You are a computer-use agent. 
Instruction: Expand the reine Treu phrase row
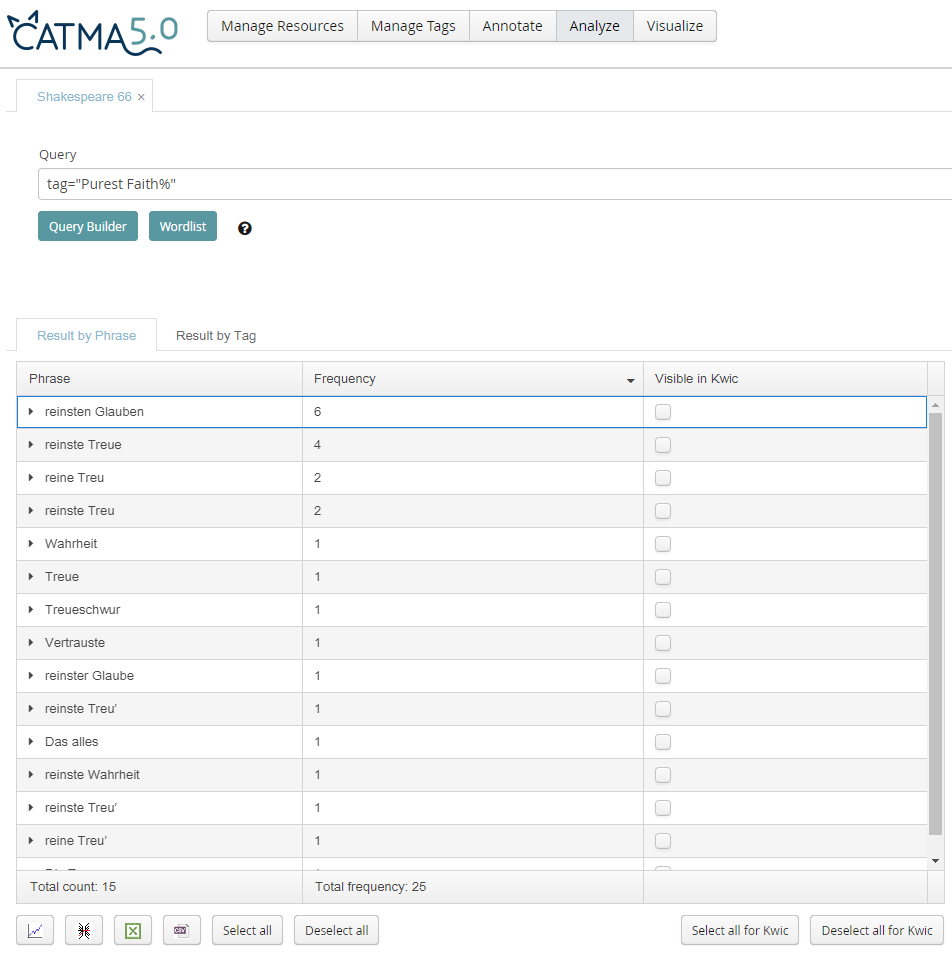point(31,478)
